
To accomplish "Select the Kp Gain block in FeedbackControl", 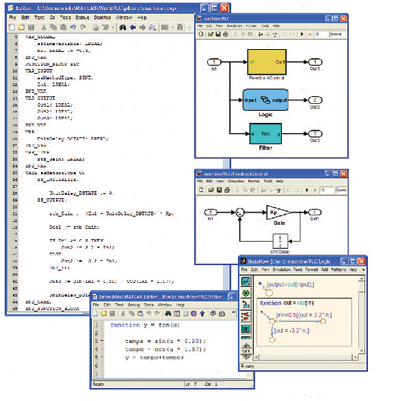I will pos(278,212).
